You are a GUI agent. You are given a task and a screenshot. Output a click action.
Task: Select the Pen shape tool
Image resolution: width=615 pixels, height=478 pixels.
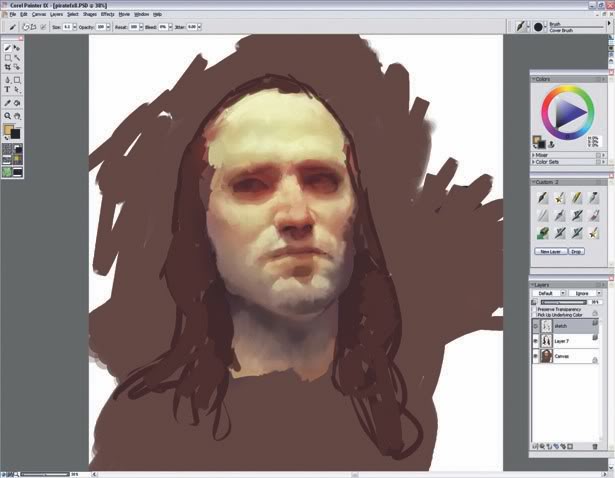(7, 80)
